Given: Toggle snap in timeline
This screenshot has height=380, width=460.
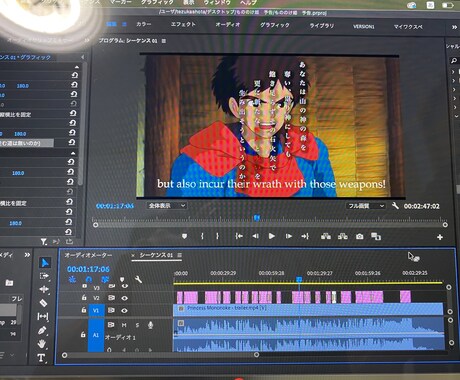Looking at the screenshot, I should pos(89,279).
